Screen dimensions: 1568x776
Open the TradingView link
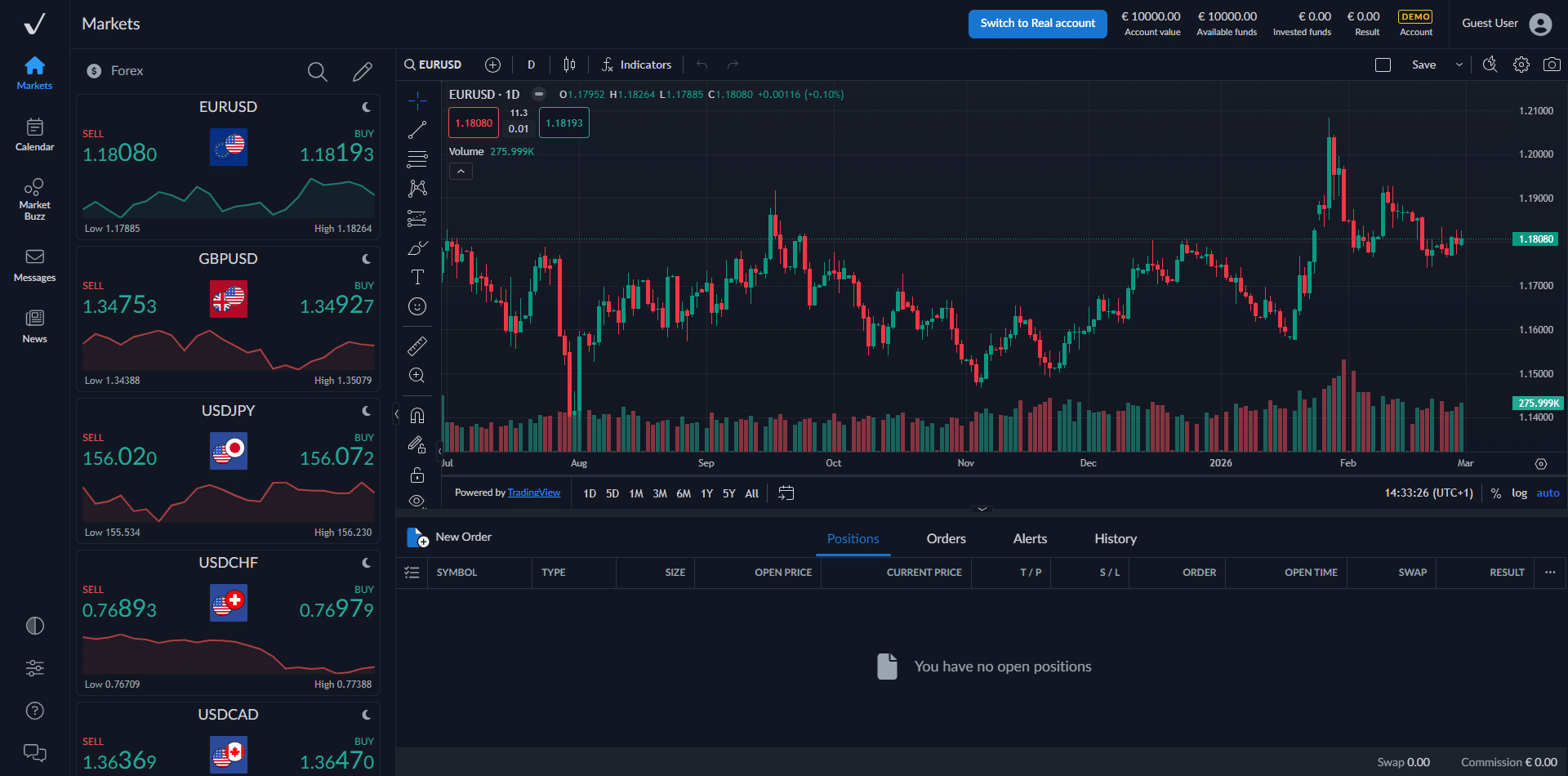533,493
